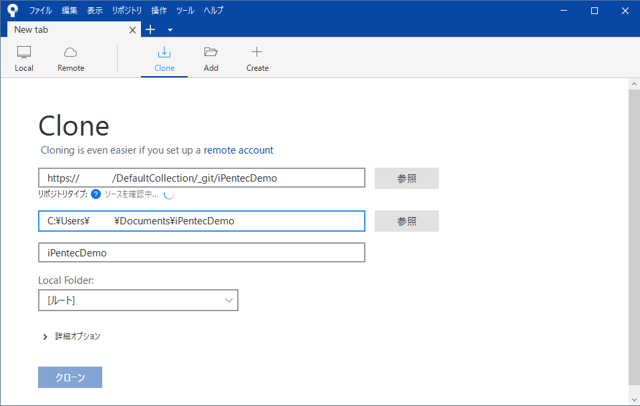Follow the remote account link
The image size is (640, 406).
238,150
